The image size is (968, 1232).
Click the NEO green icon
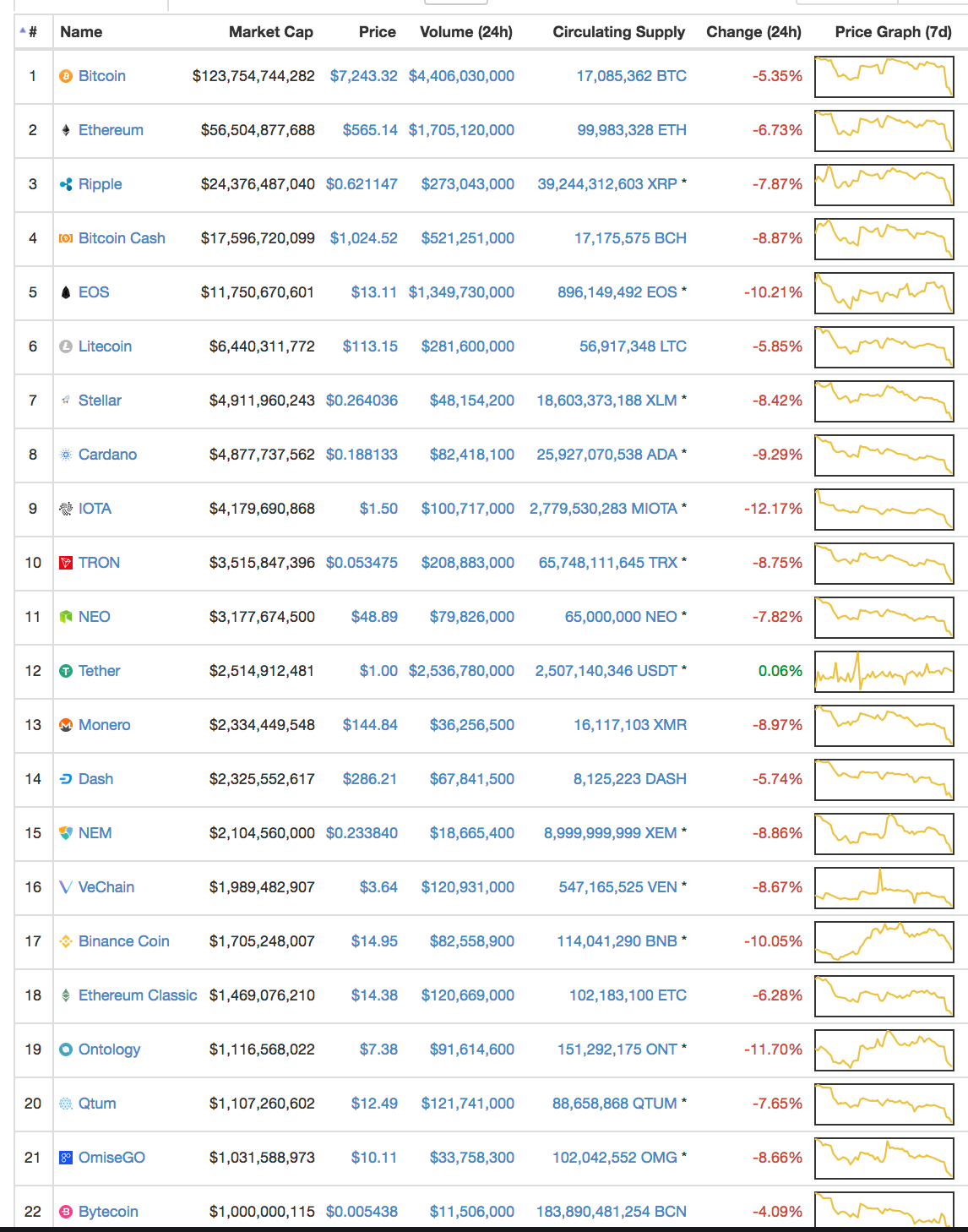[66, 617]
